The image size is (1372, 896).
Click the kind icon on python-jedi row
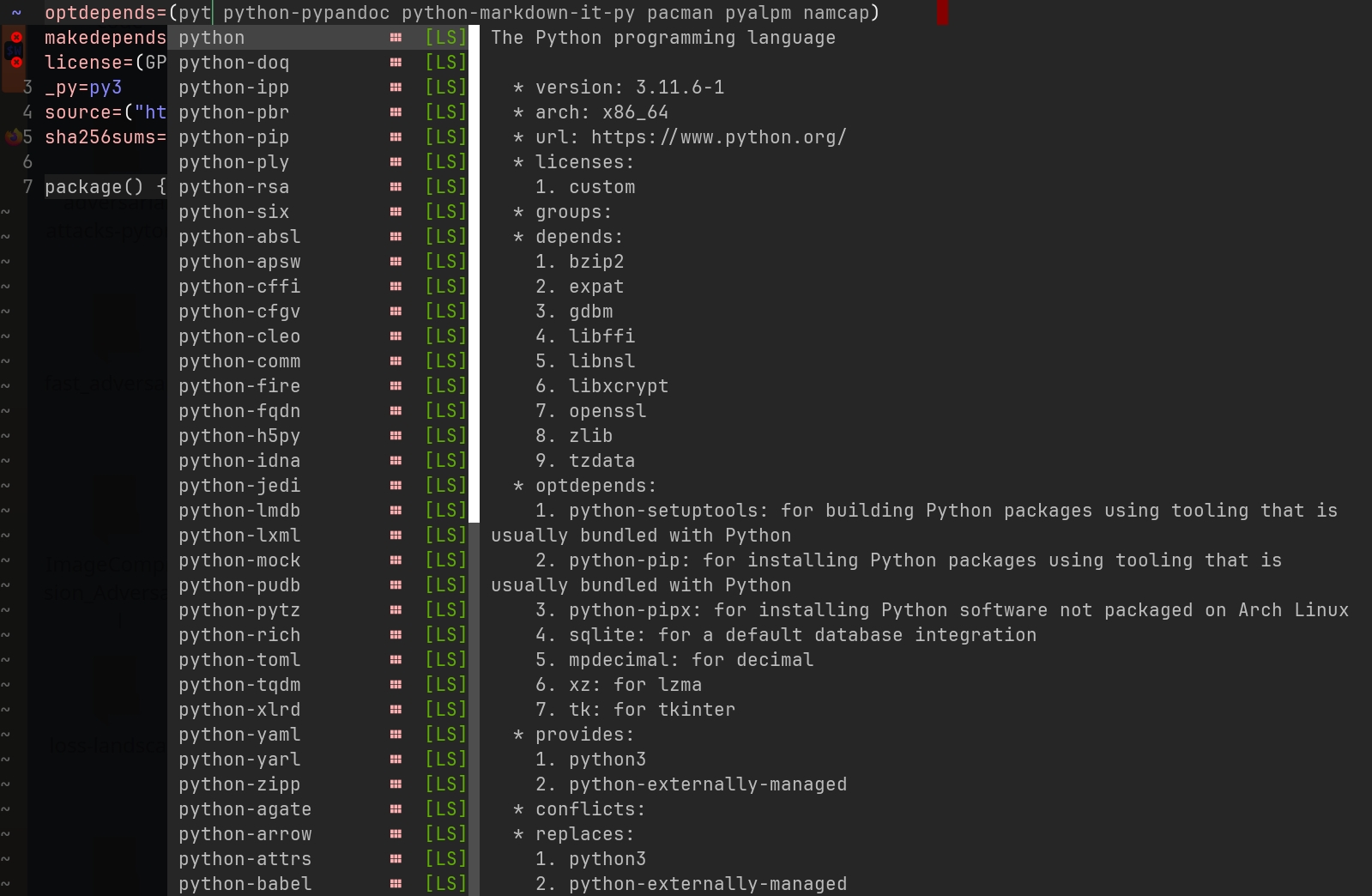pos(396,486)
